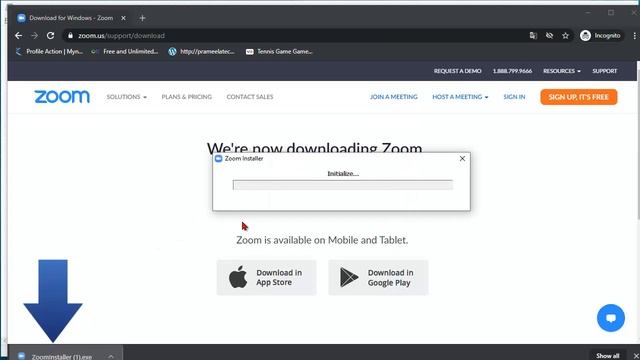
Task: Expand the Solutions menu
Action: [x=127, y=97]
